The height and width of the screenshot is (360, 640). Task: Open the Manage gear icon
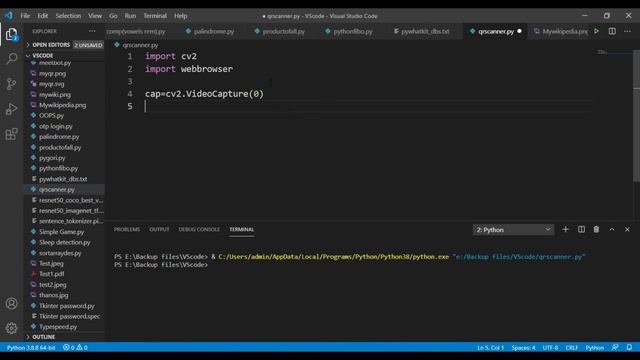click(x=11, y=328)
